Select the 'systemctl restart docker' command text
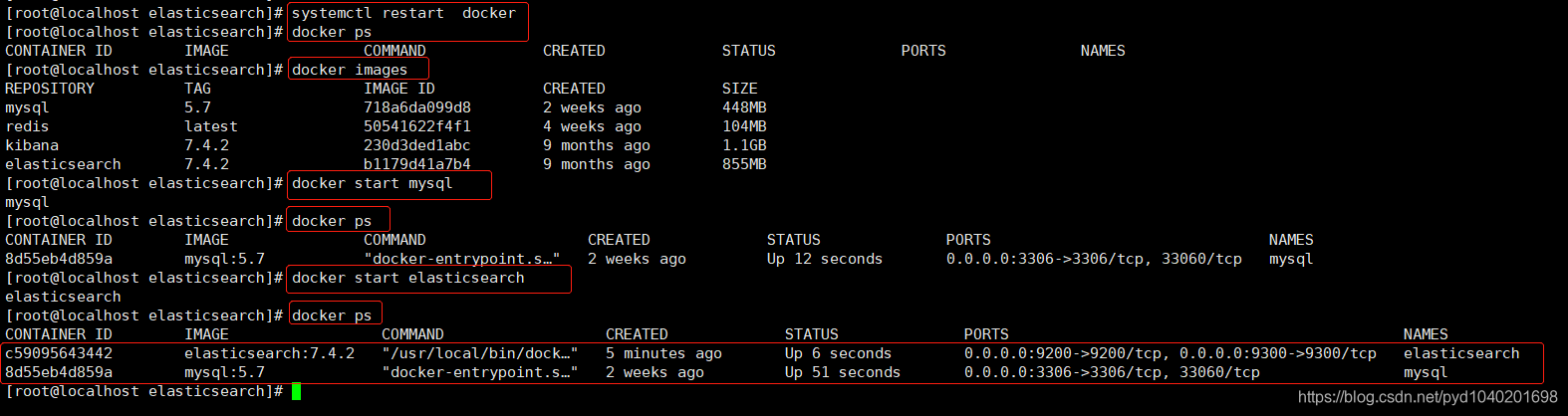Image resolution: width=1568 pixels, height=416 pixels. pos(403,13)
